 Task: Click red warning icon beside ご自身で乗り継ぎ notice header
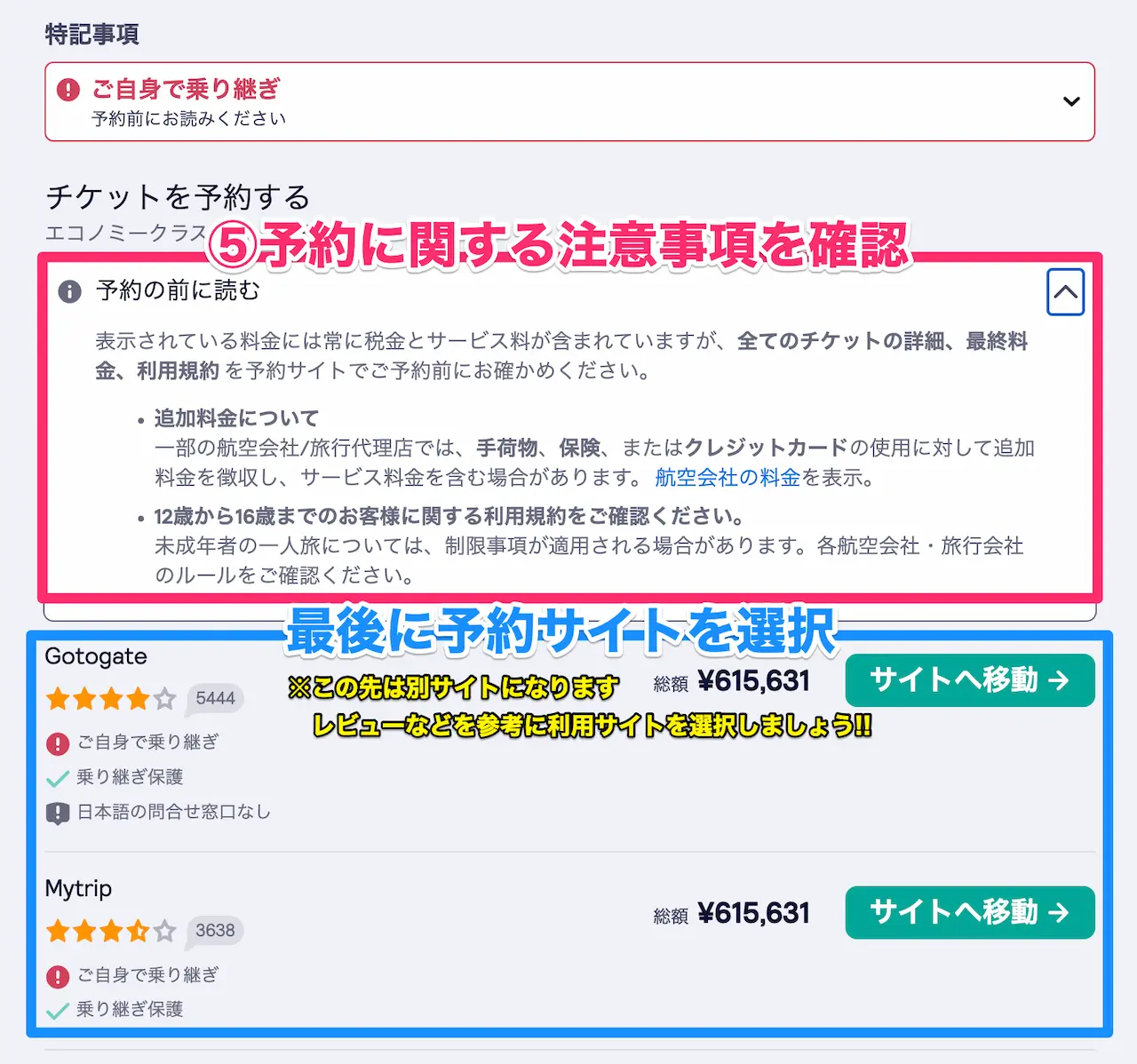point(68,90)
